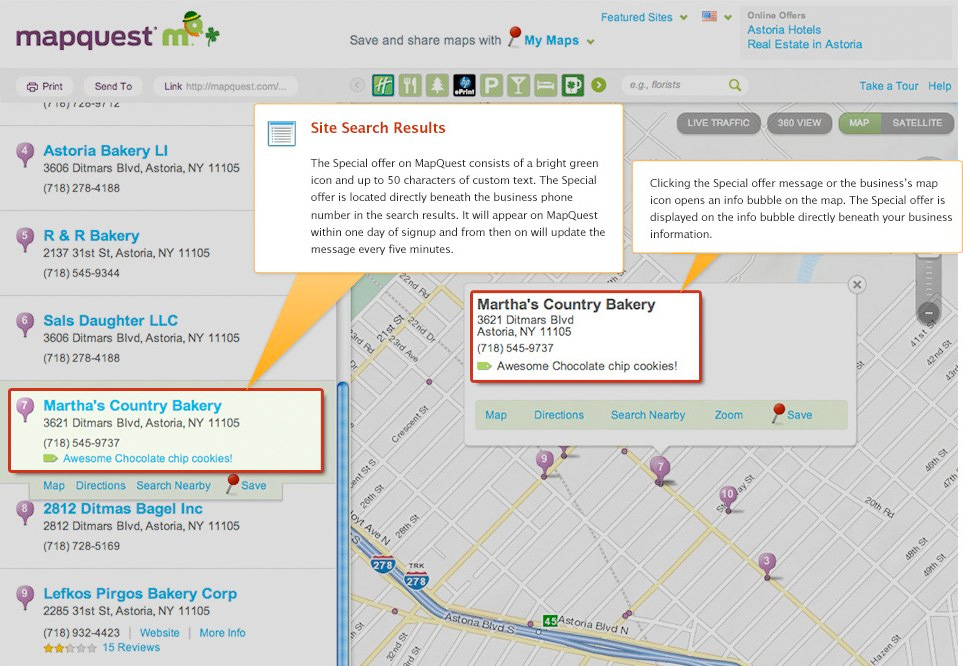Click Map link under Martha's list entry
The width and height of the screenshot is (964, 666).
coord(54,485)
